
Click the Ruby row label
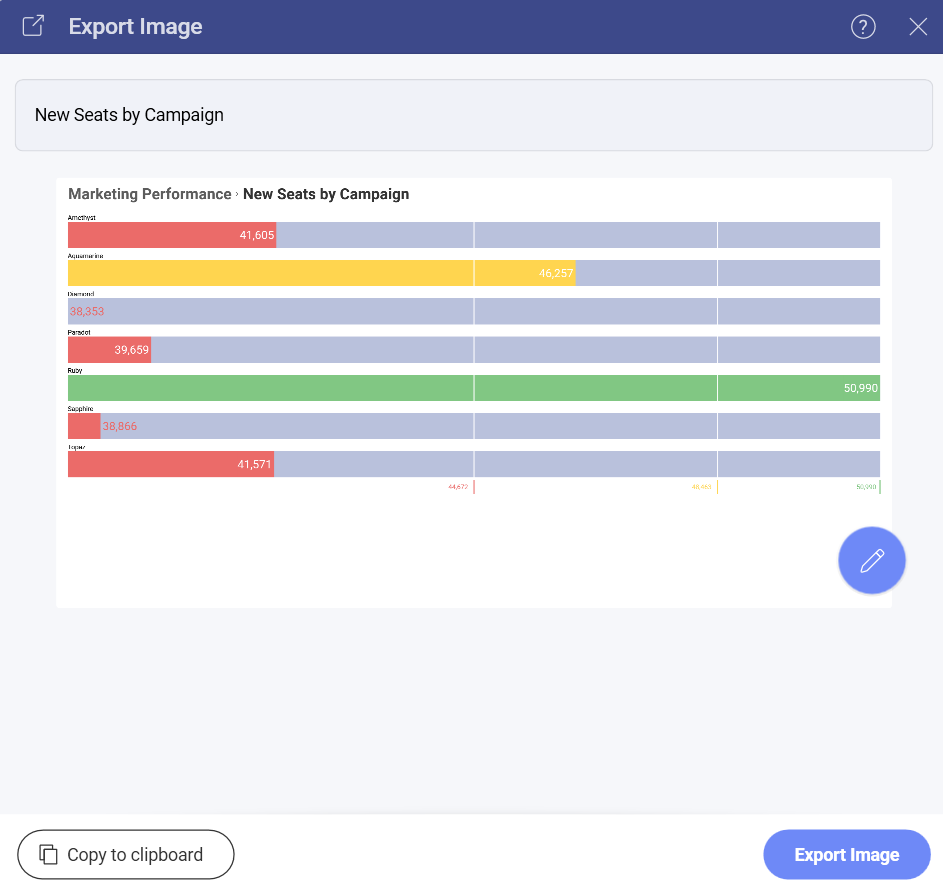(x=75, y=371)
